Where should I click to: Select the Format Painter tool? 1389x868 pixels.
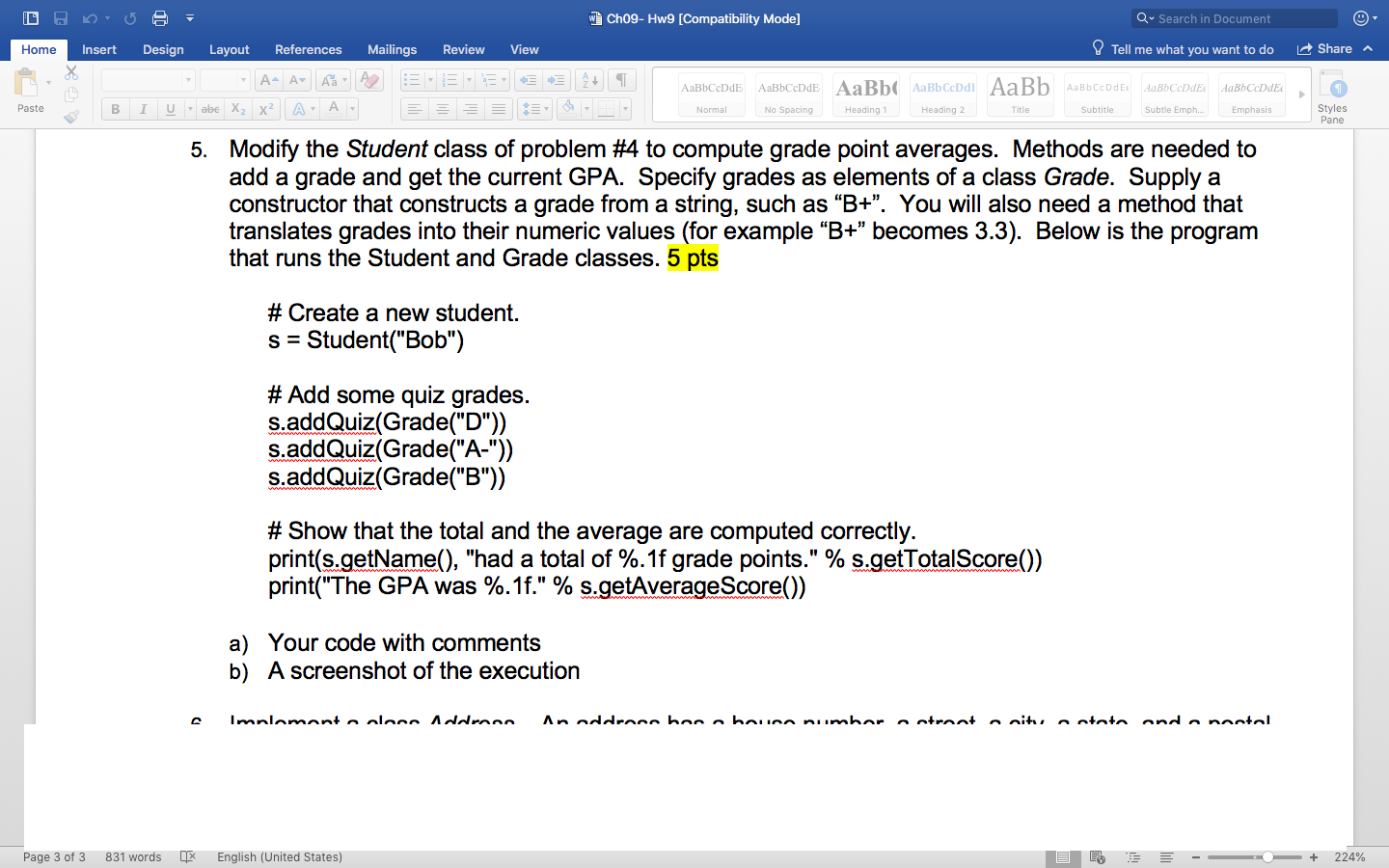pos(70,117)
